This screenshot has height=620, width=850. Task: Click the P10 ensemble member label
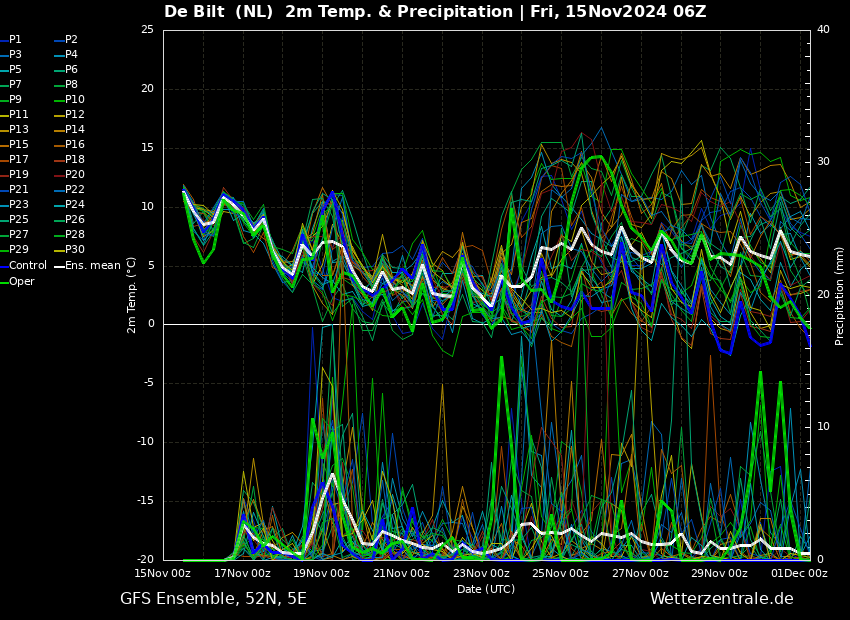[74, 100]
